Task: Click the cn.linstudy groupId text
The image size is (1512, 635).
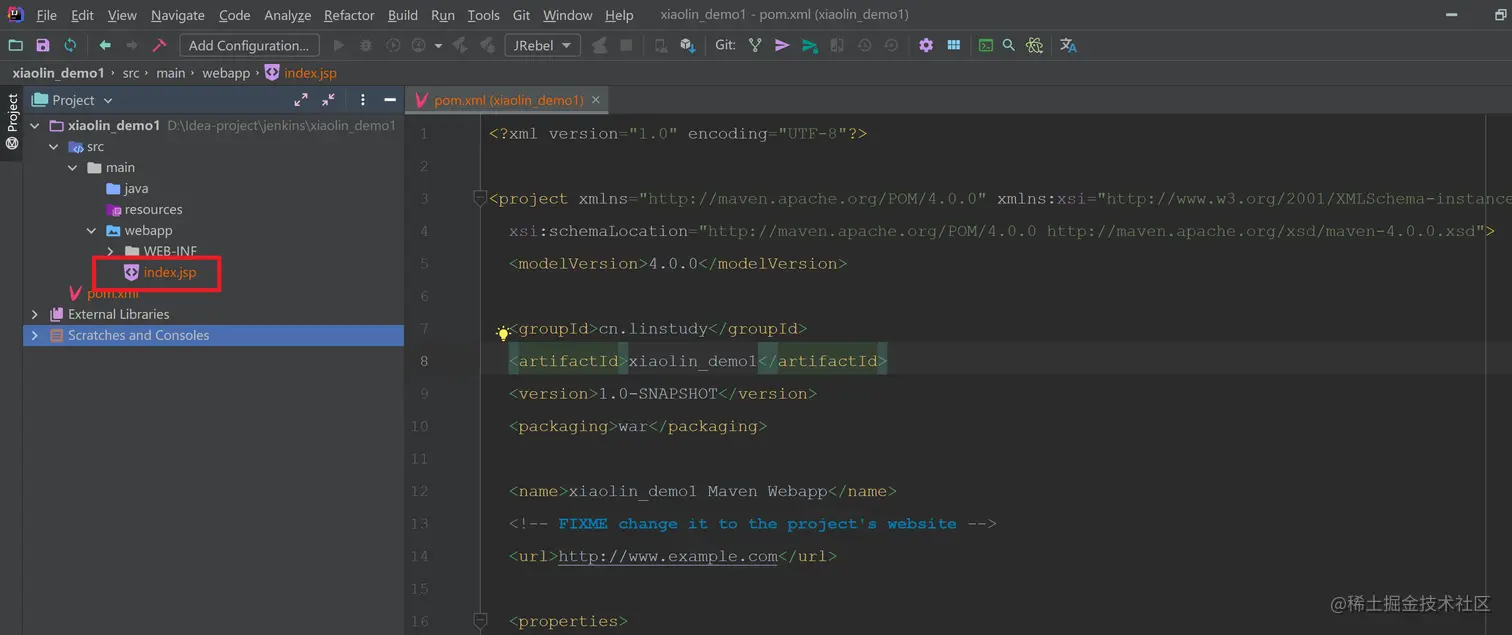Action: click(653, 328)
